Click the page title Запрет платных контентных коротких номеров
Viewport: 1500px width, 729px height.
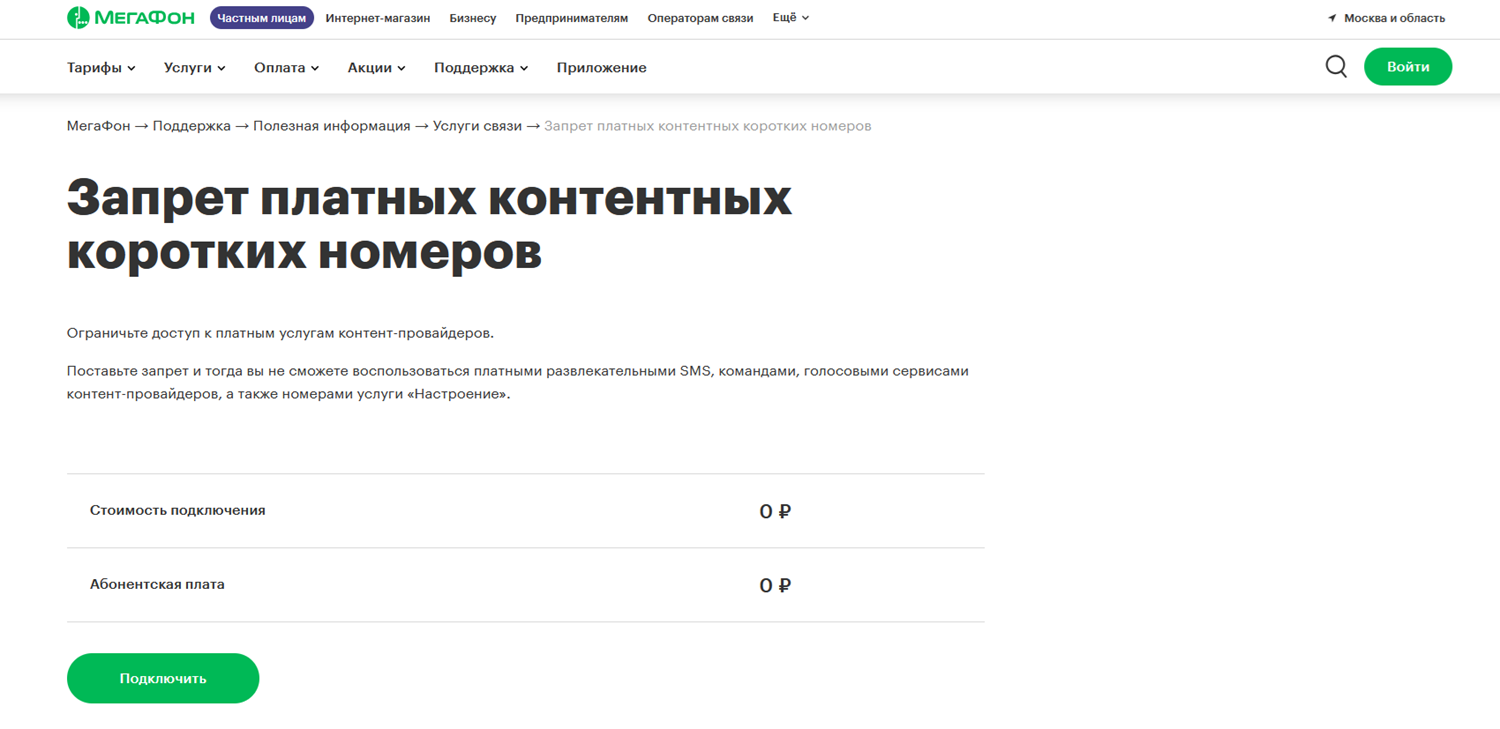(429, 226)
